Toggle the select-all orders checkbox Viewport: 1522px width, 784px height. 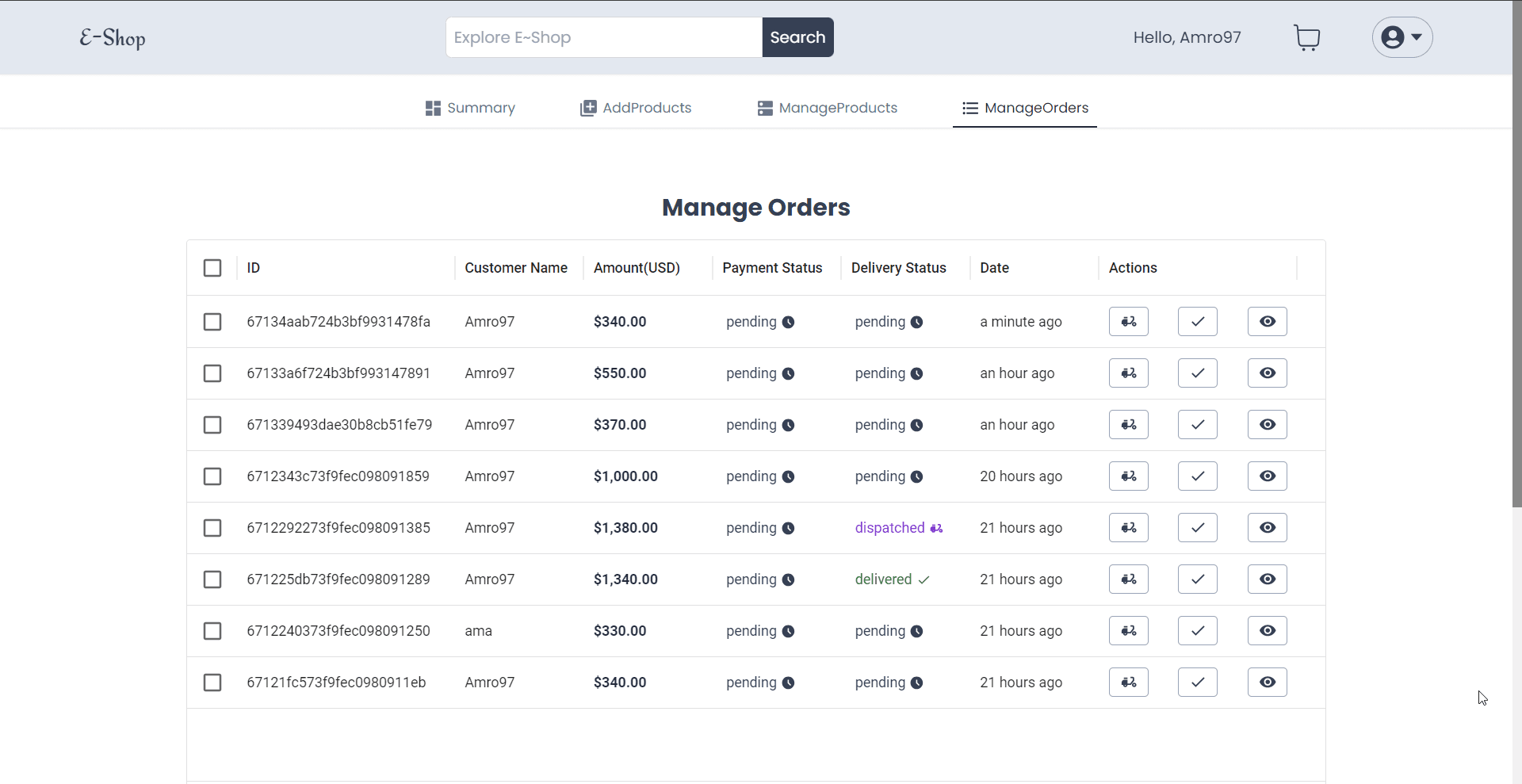212,268
